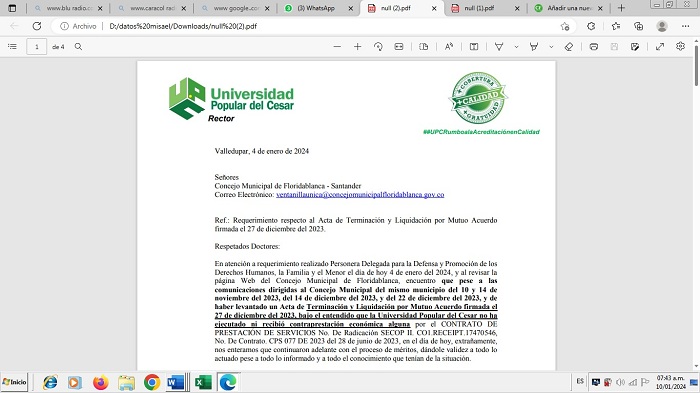Open the volume speaker tray icon
This screenshot has height=393, width=700.
620,382
